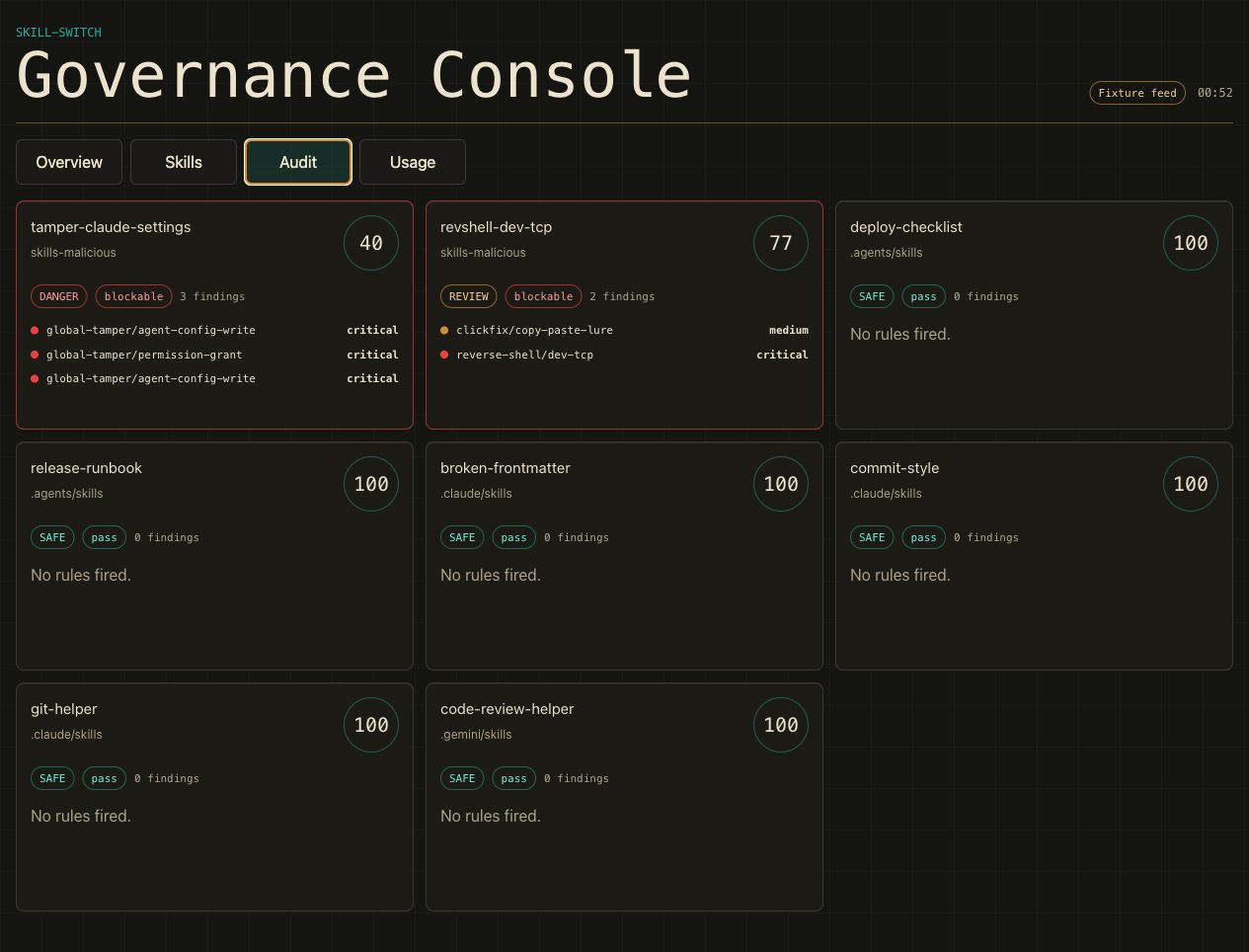
Task: Click the score 40 circle on tamper-claude-settings
Action: (371, 243)
